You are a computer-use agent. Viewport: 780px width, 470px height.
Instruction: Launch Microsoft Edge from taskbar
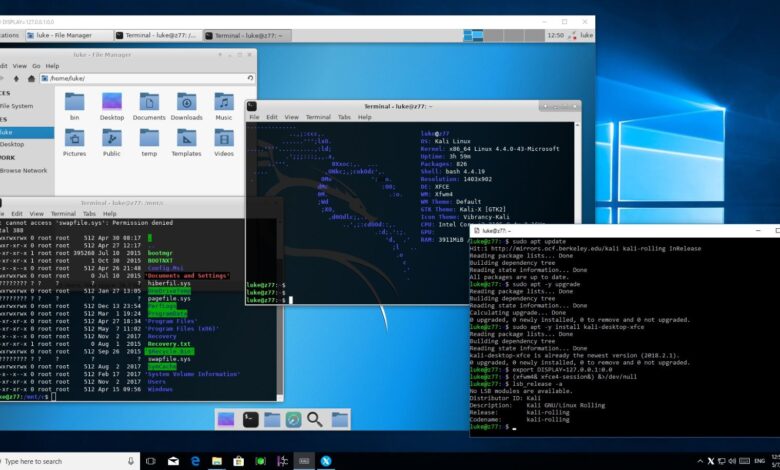[195, 461]
